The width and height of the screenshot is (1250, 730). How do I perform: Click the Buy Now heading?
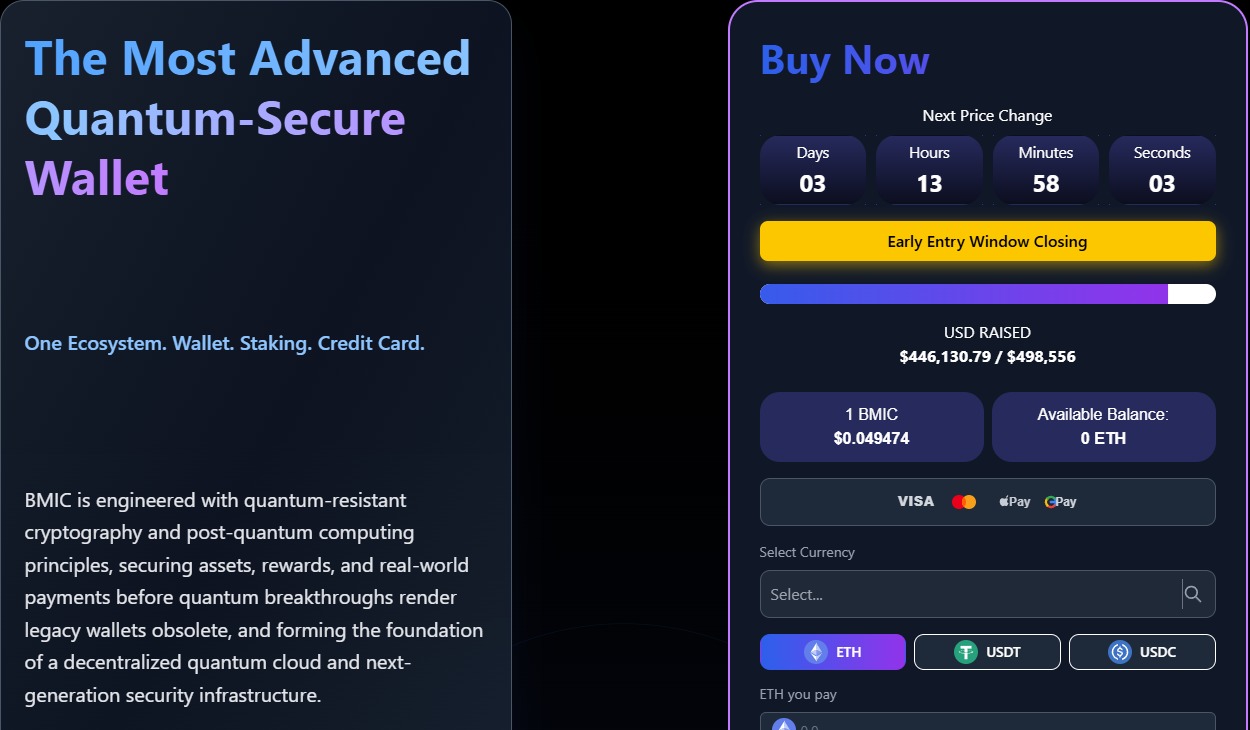pos(845,61)
